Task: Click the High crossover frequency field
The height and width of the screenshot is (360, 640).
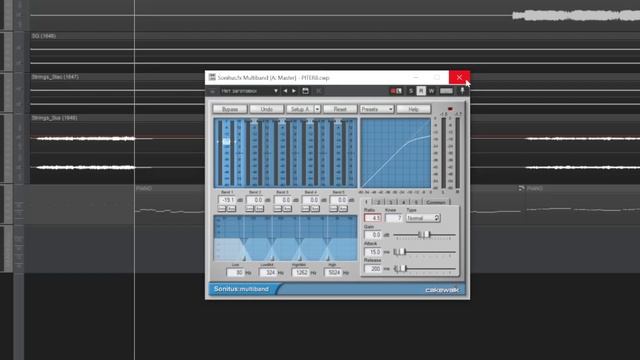Action: [x=333, y=272]
